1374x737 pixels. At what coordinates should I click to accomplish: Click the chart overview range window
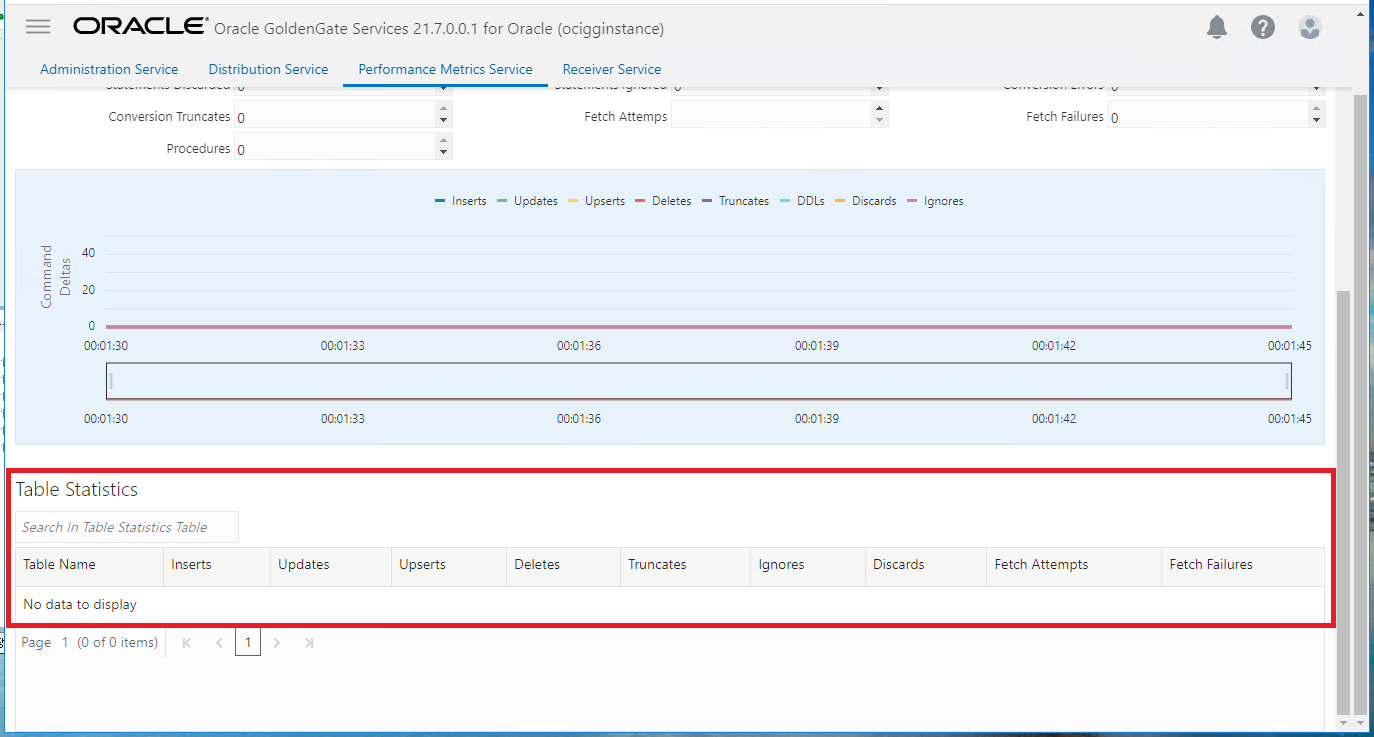pyautogui.click(x=698, y=381)
